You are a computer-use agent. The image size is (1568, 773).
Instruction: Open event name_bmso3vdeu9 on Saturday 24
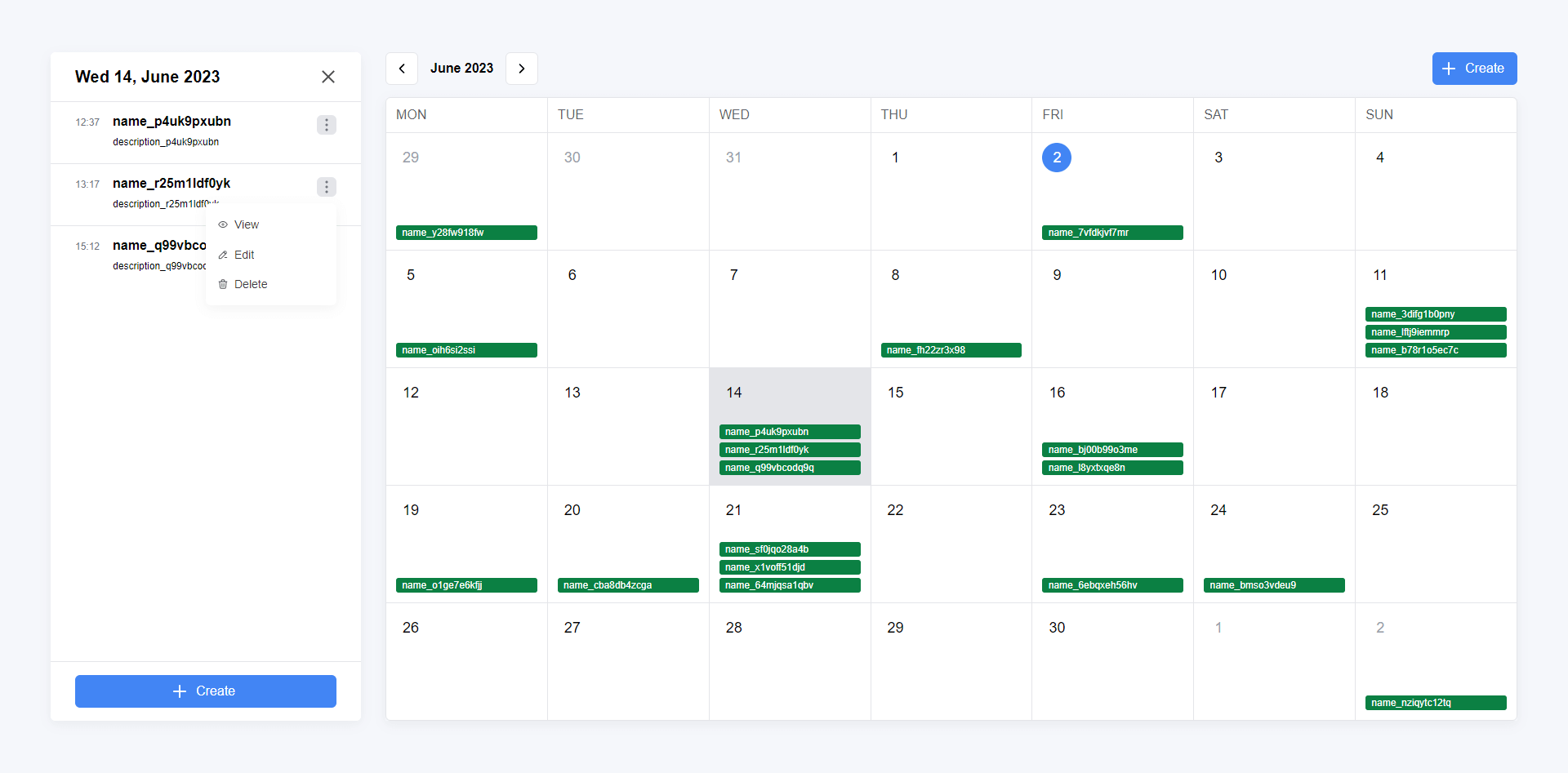(1273, 585)
